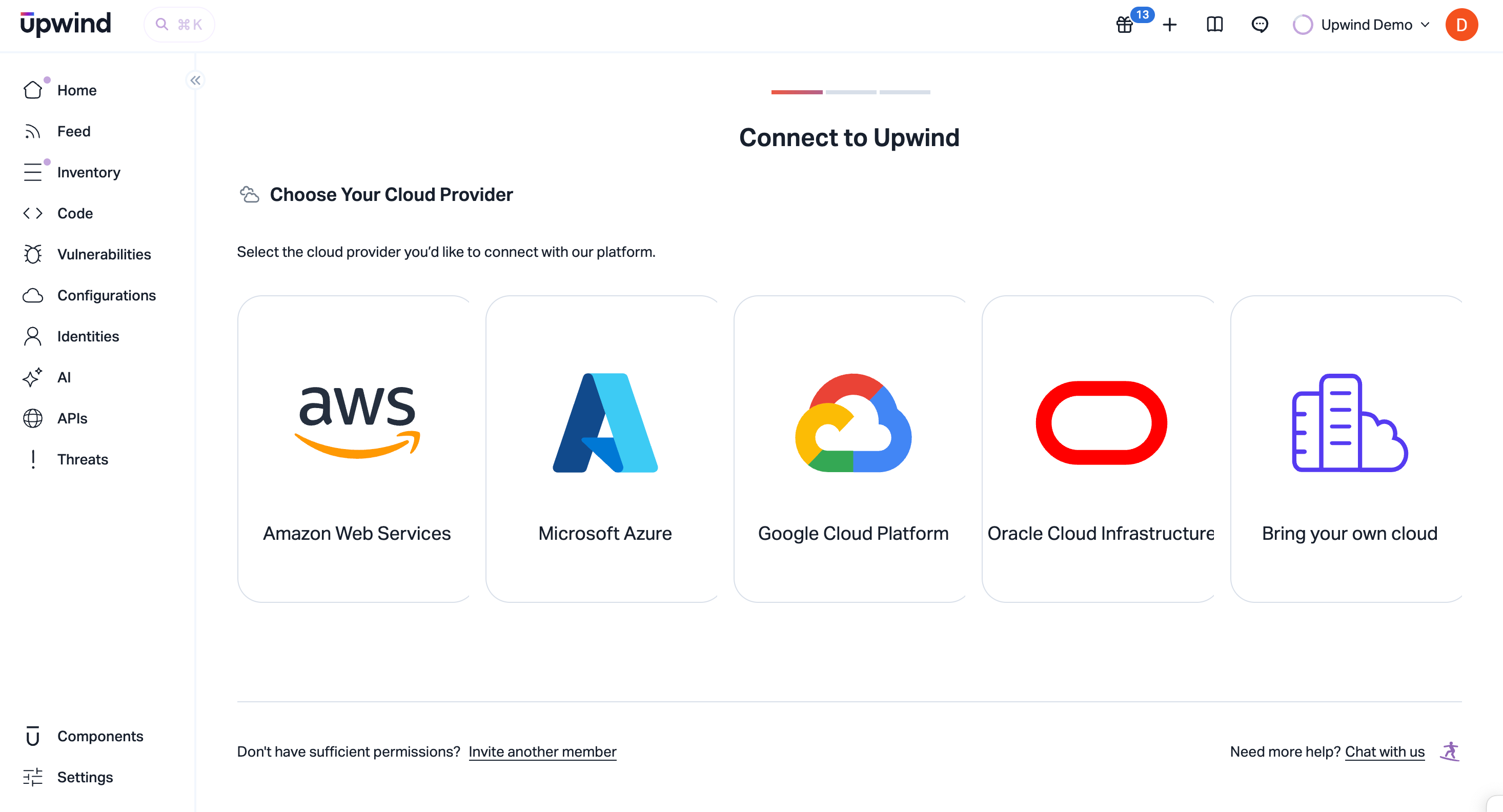The width and height of the screenshot is (1503, 812).
Task: Open the Inventory list icon
Action: (33, 172)
